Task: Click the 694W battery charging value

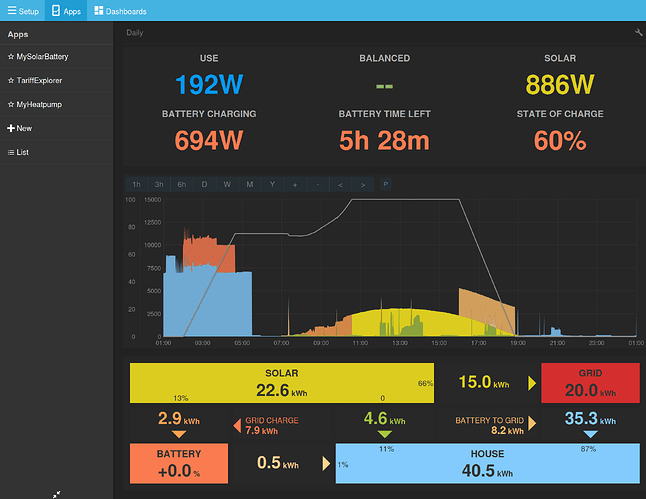Action: [x=209, y=141]
